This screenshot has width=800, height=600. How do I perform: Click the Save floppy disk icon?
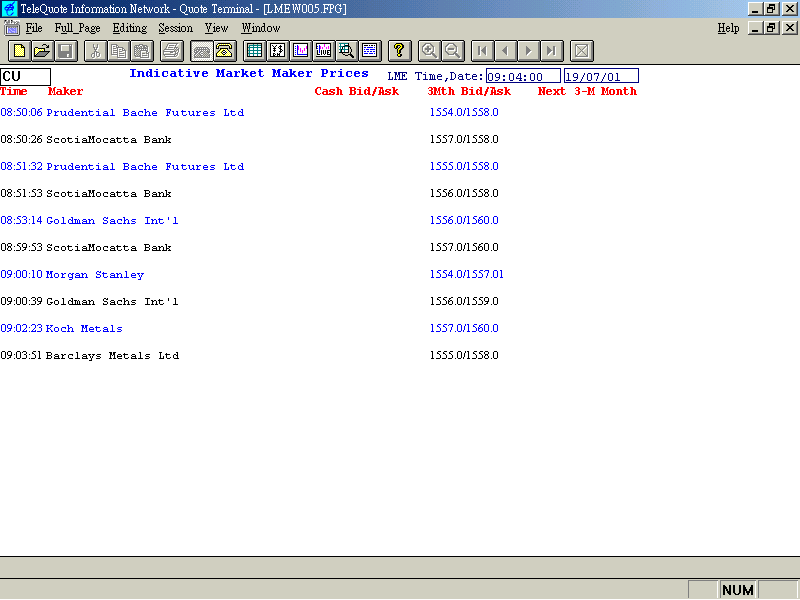tap(66, 51)
